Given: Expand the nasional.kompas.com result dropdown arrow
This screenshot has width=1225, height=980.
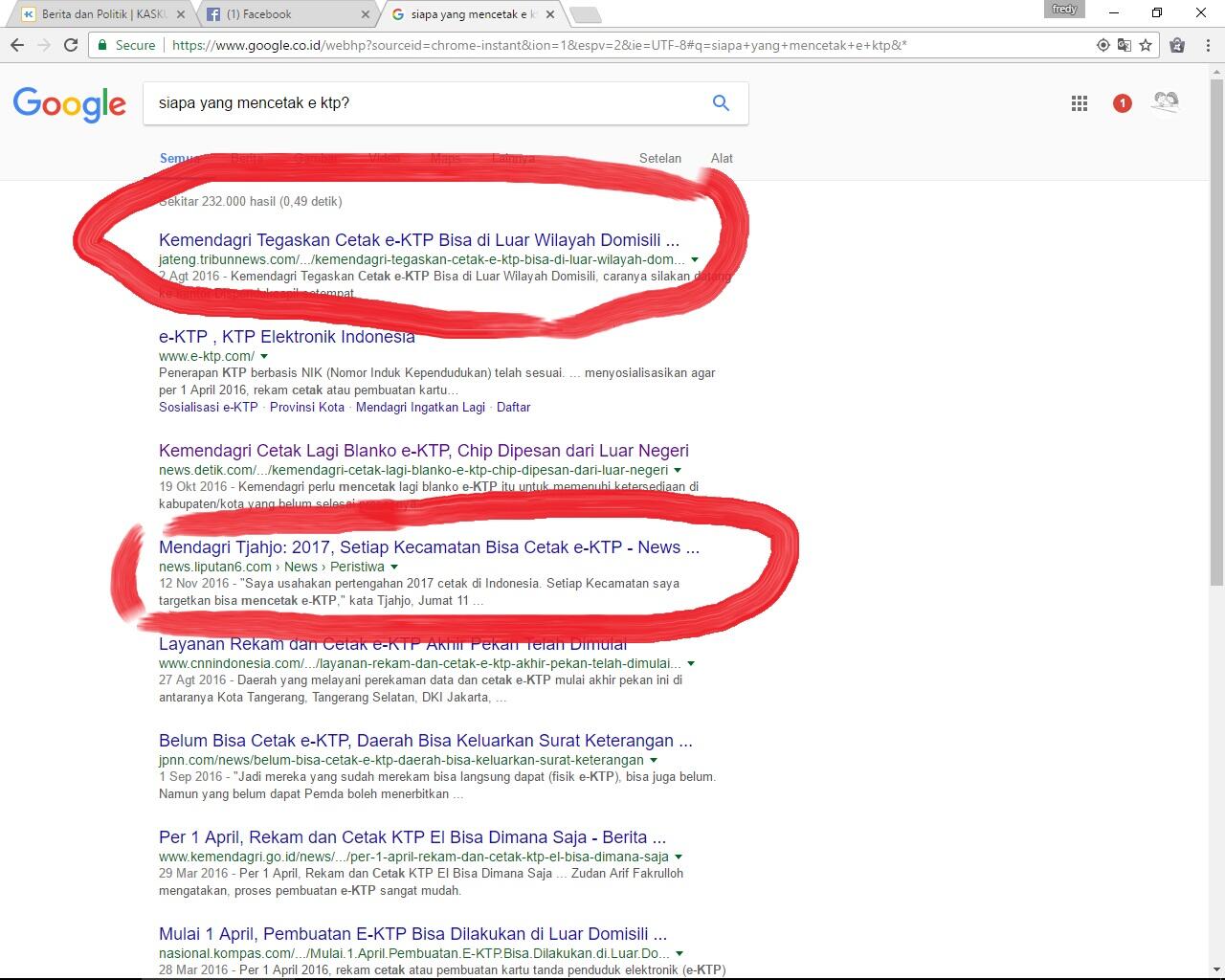Looking at the screenshot, I should tap(679, 953).
